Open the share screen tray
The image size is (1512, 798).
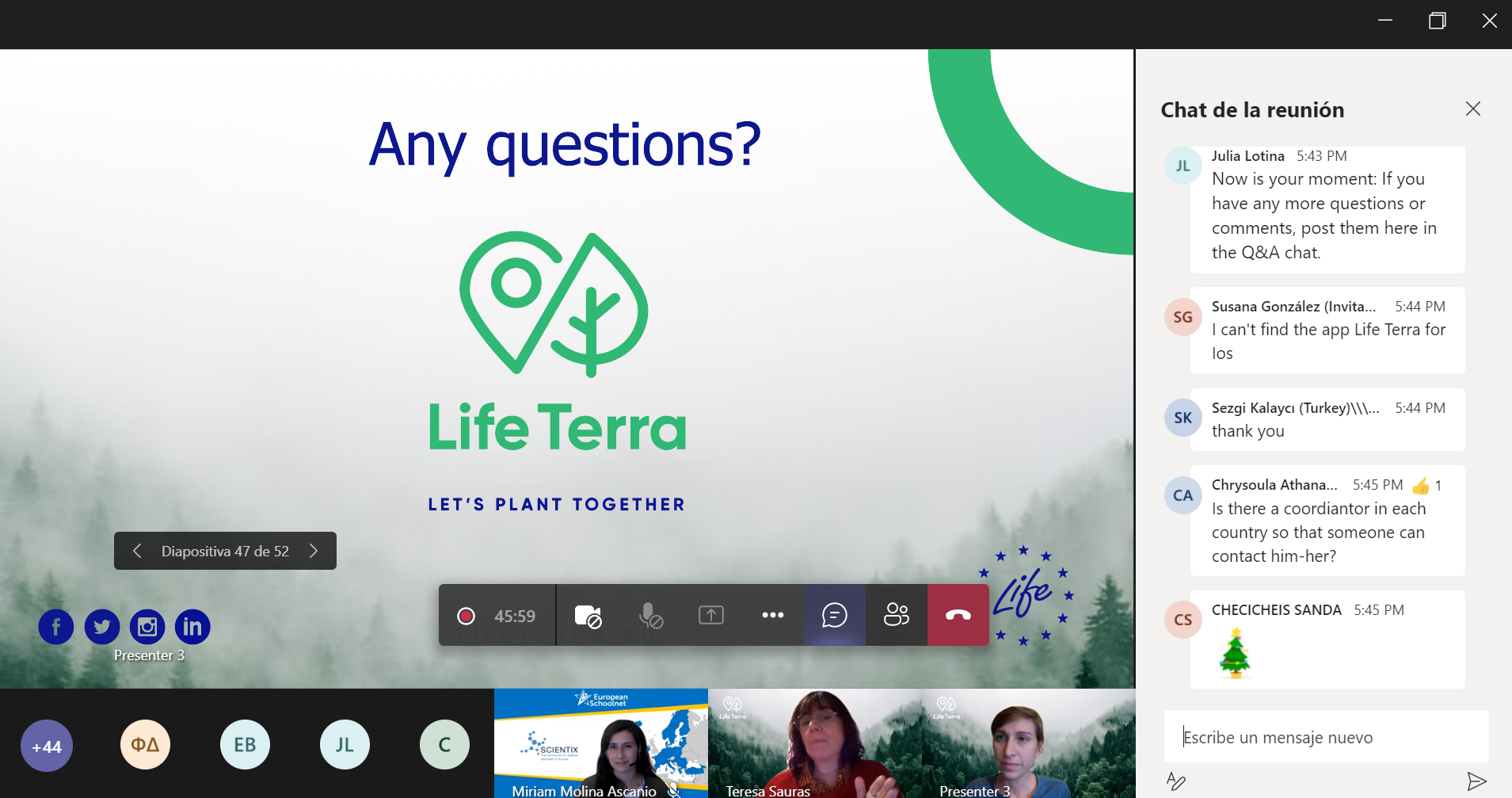point(711,615)
